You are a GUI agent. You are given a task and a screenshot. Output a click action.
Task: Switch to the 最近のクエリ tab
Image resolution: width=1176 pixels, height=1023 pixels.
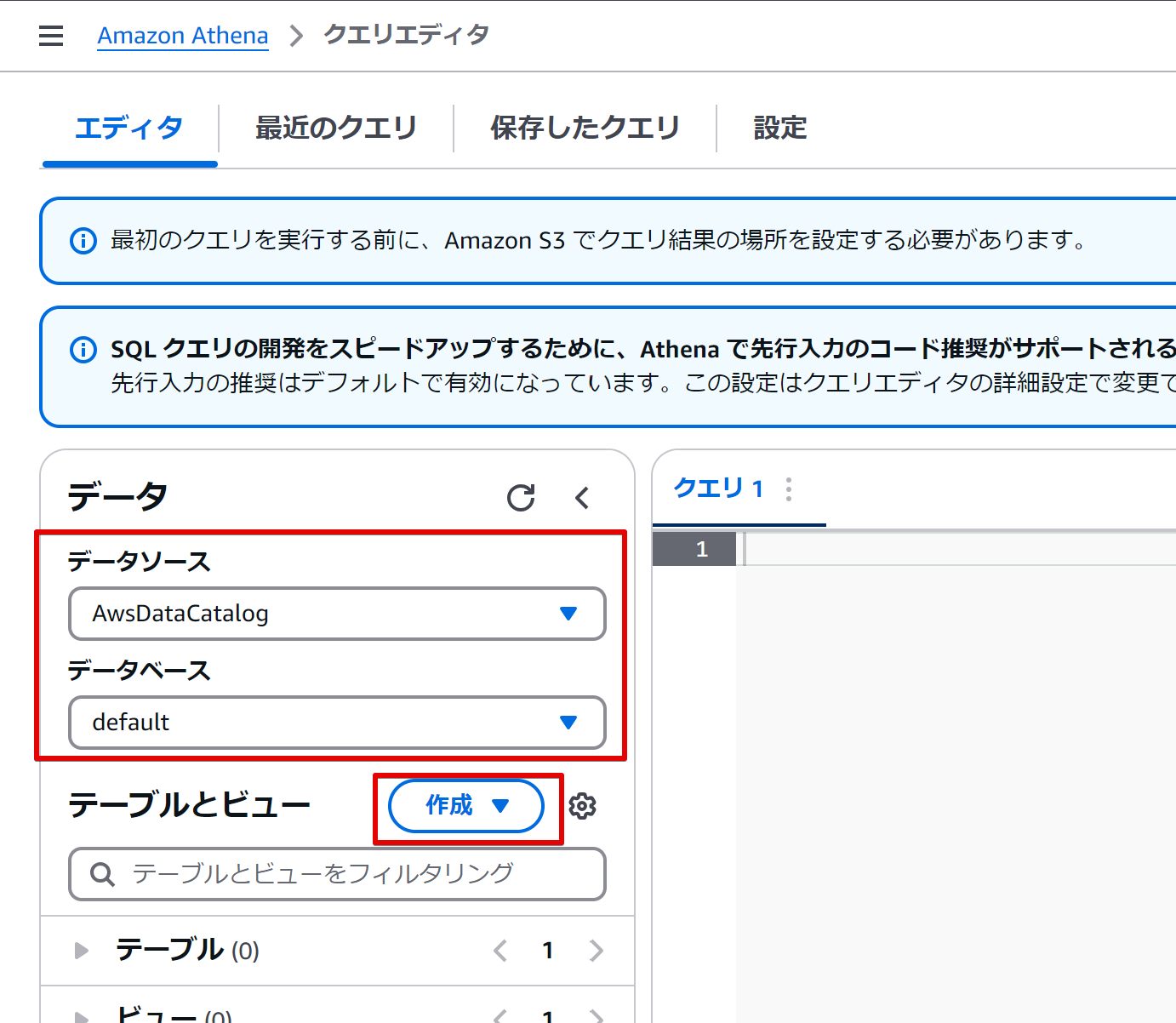tap(335, 128)
